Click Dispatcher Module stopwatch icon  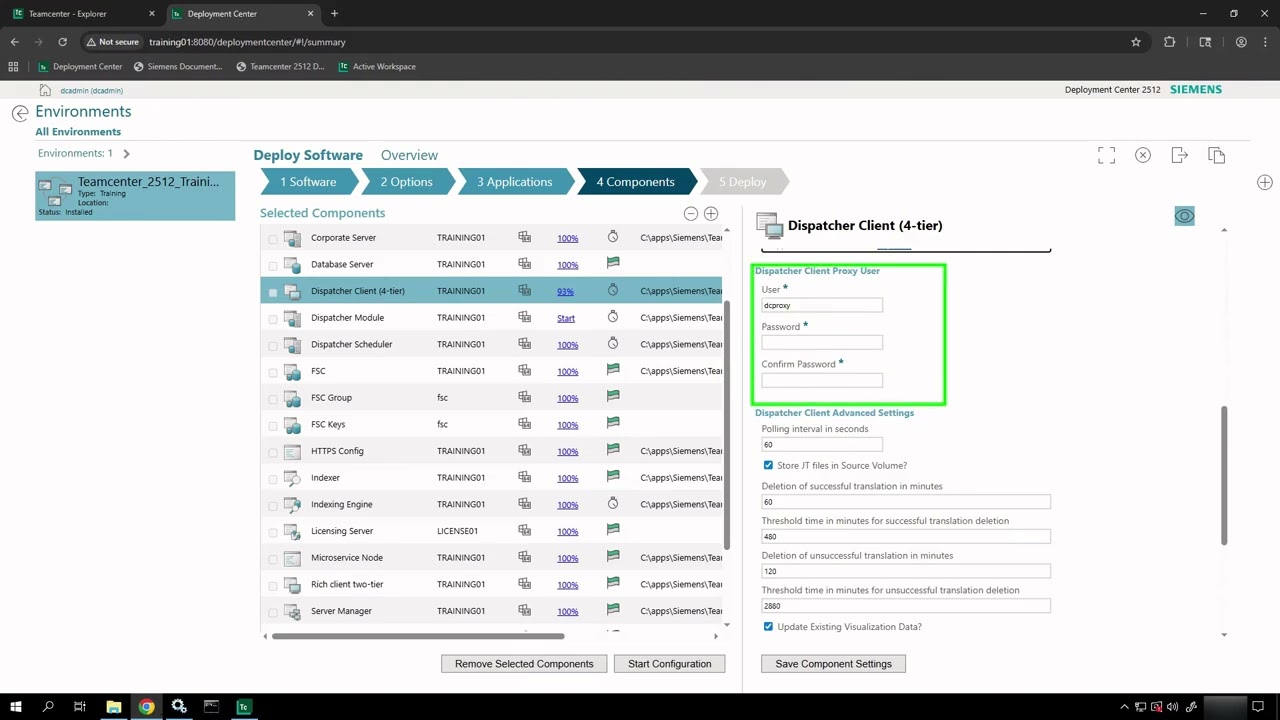pos(613,317)
